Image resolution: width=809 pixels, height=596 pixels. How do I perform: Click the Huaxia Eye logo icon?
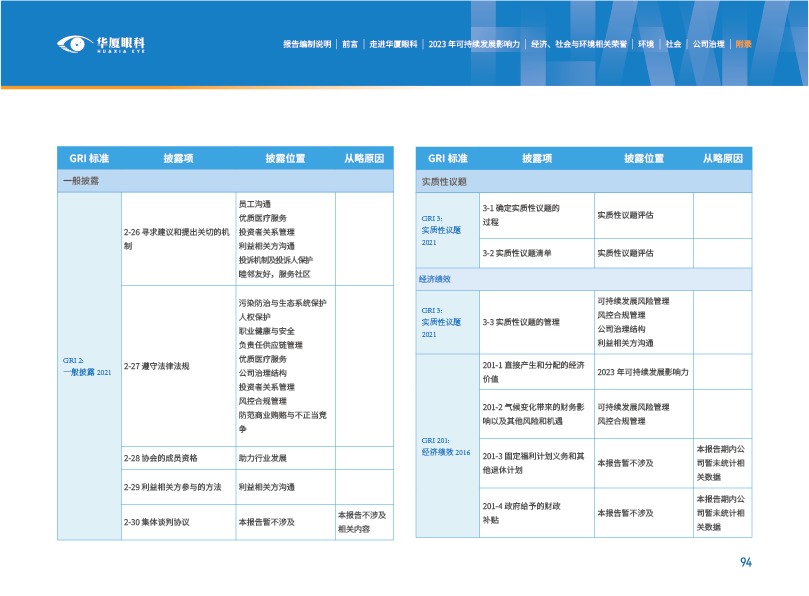[x=73, y=44]
